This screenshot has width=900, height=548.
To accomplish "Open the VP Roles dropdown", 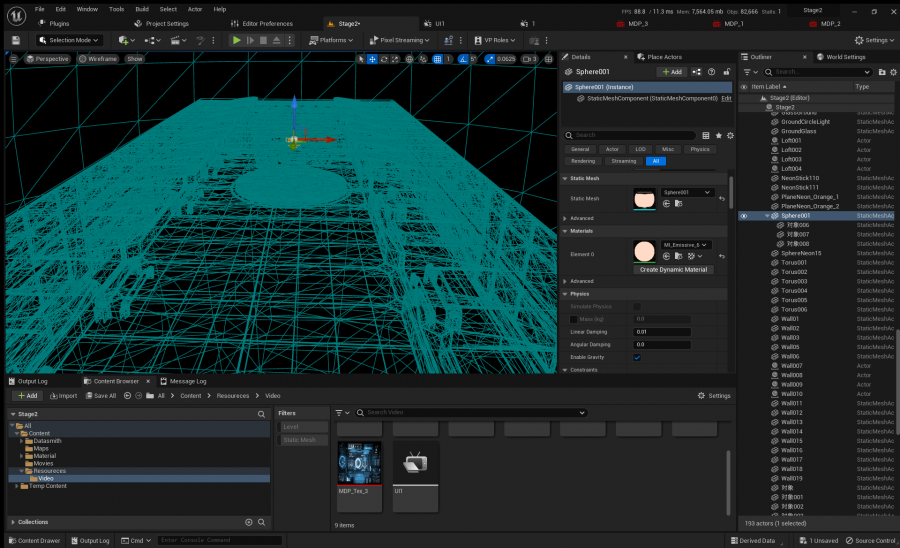I will click(x=495, y=40).
